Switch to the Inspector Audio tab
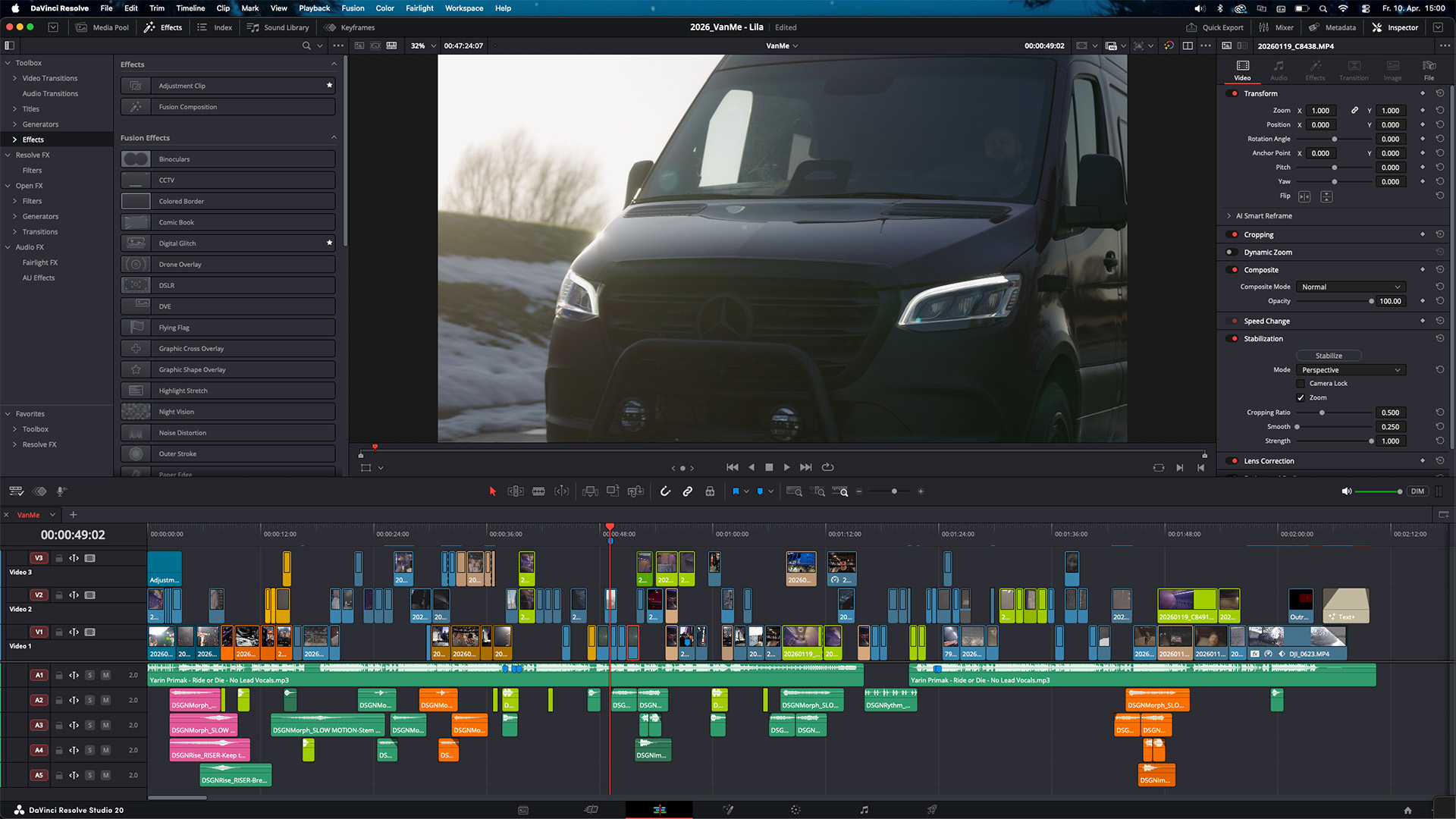1456x819 pixels. [1279, 71]
